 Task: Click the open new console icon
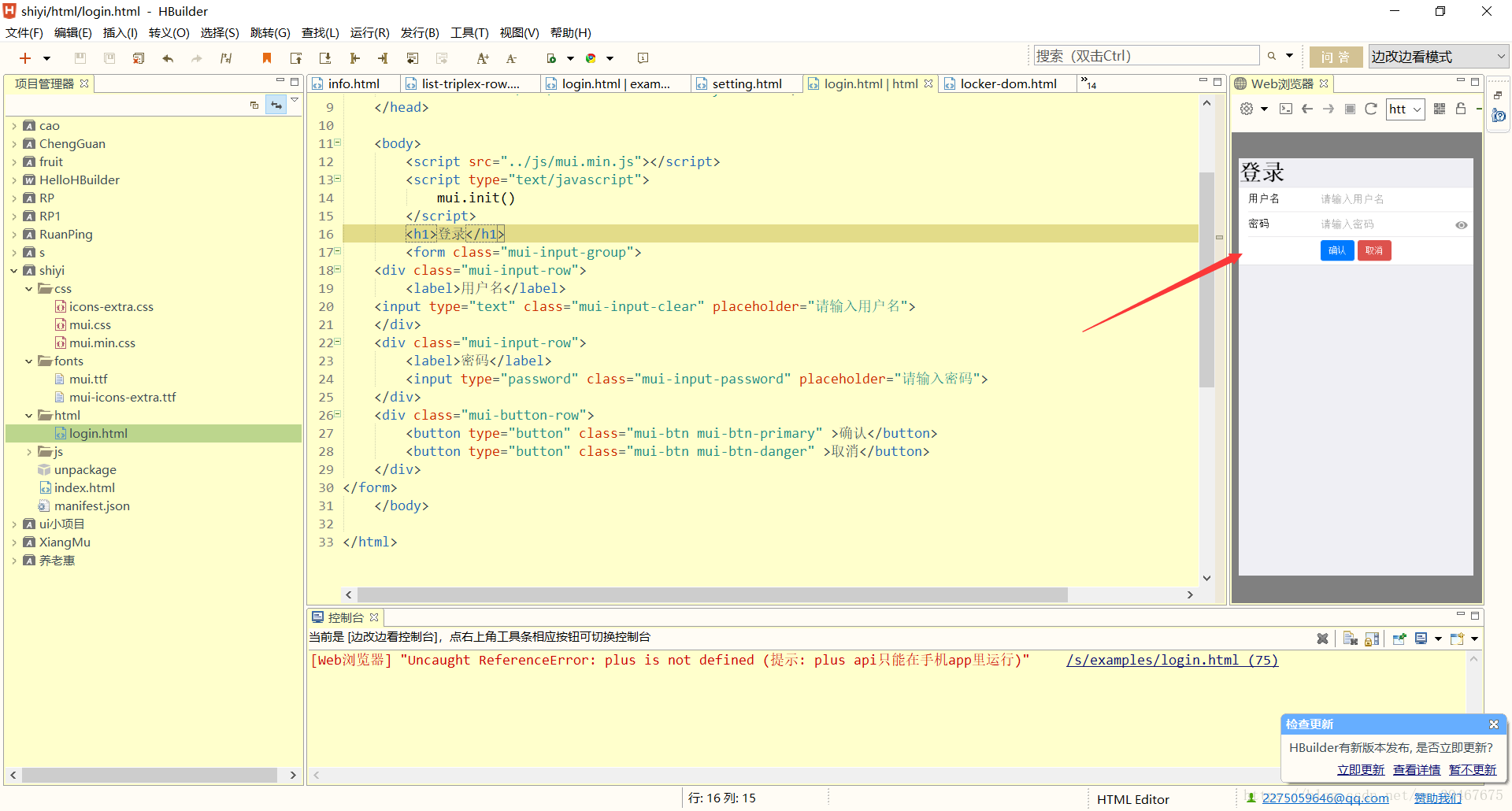tap(1457, 639)
